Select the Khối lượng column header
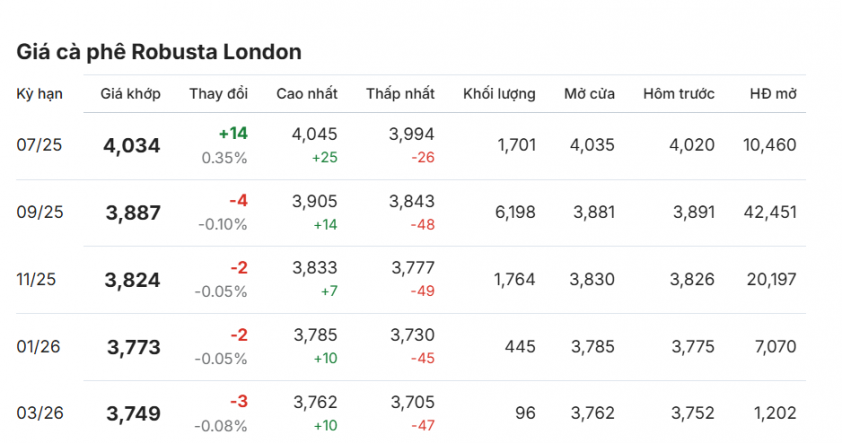Image resolution: width=842 pixels, height=443 pixels. (499, 94)
